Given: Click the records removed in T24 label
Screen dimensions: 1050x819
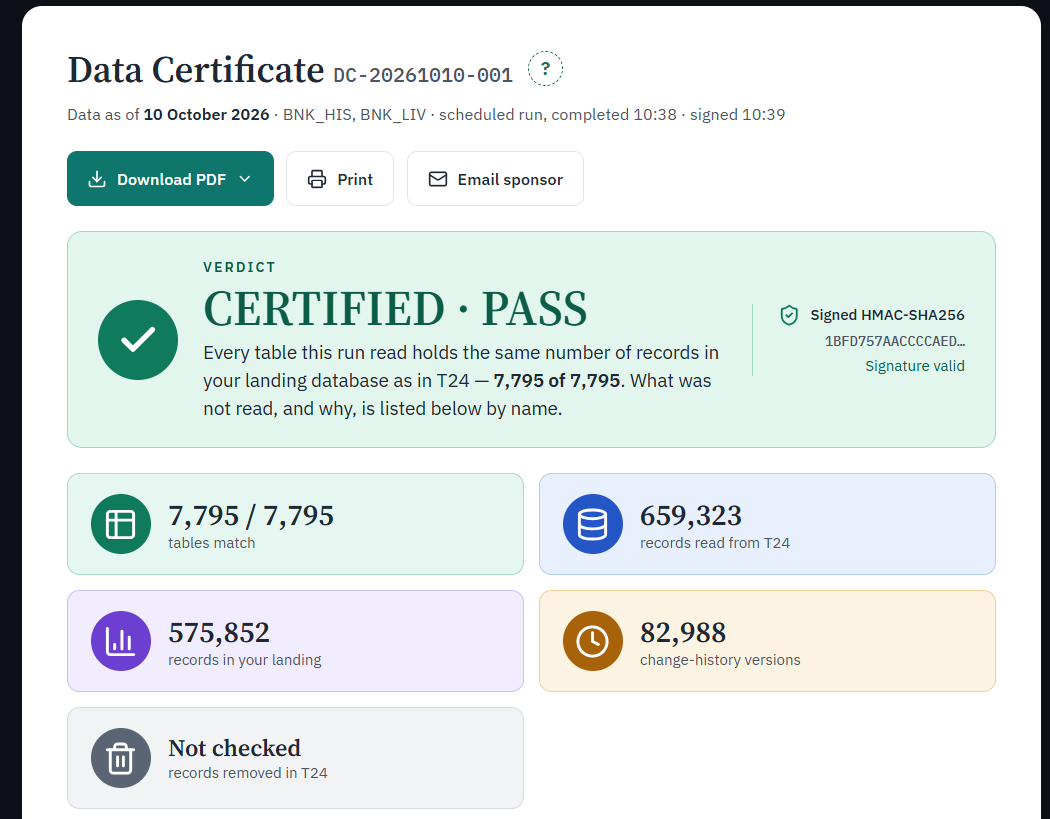Looking at the screenshot, I should coord(248,773).
